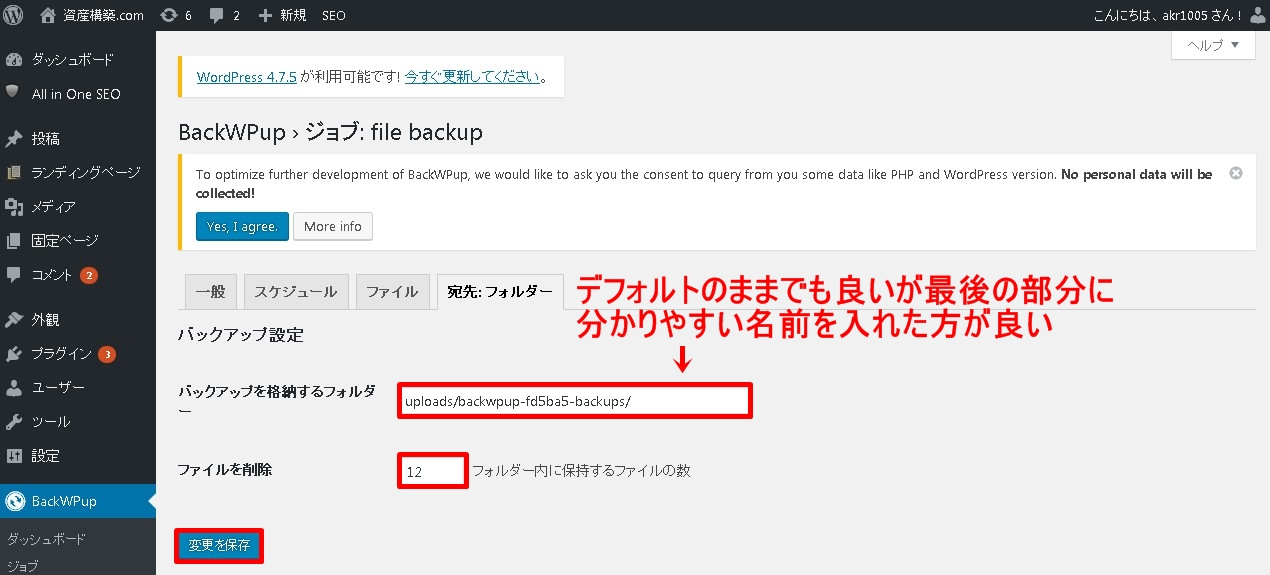Click the ファイルを削除 number field showing 12

[433, 471]
